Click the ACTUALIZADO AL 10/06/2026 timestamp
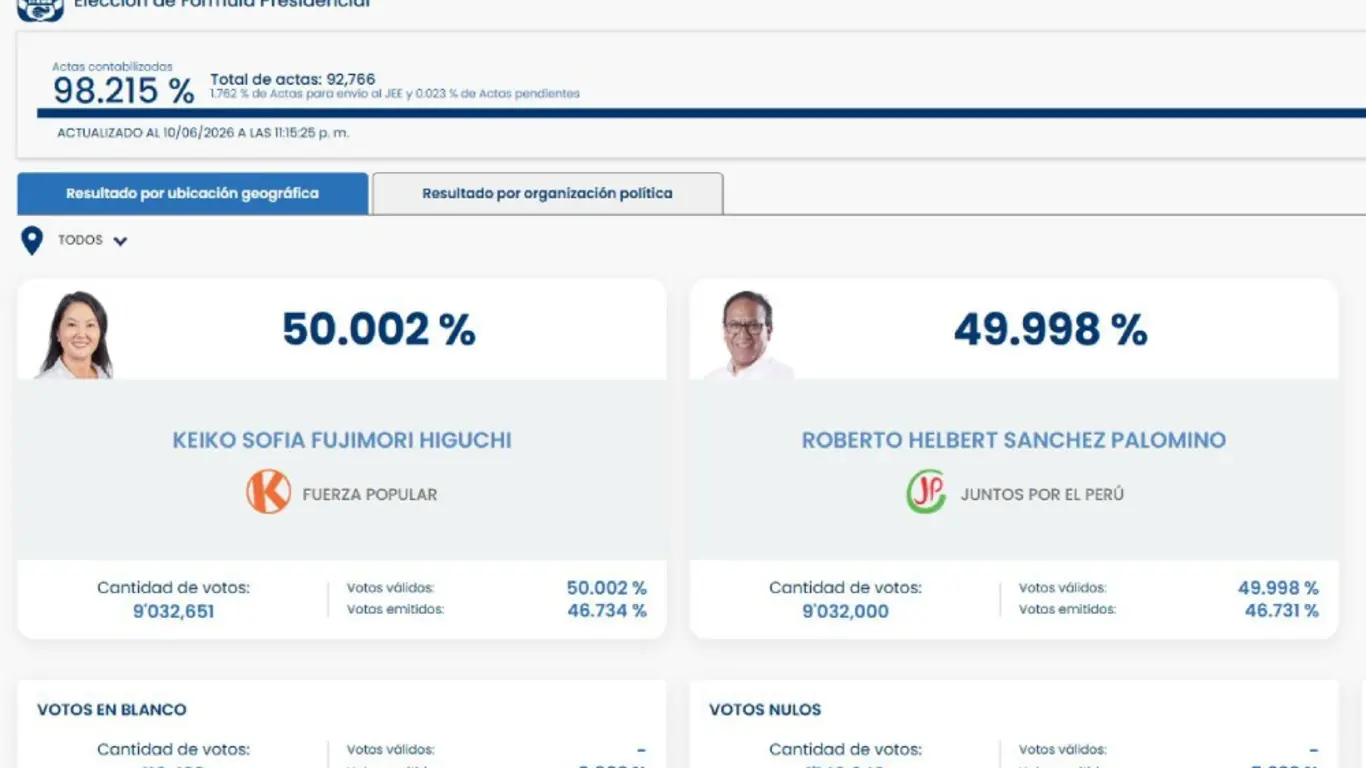Image resolution: width=1366 pixels, height=768 pixels. pos(203,132)
